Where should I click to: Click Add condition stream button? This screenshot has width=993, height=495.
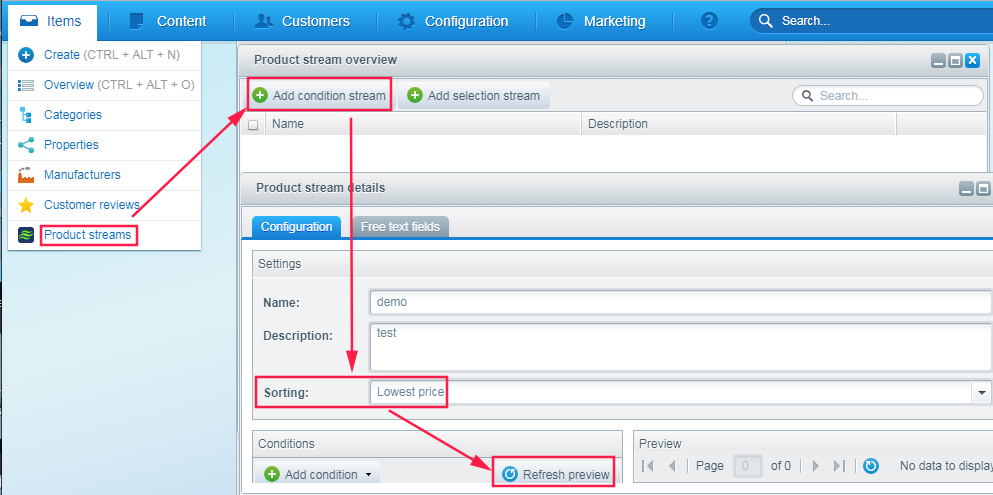(x=318, y=96)
